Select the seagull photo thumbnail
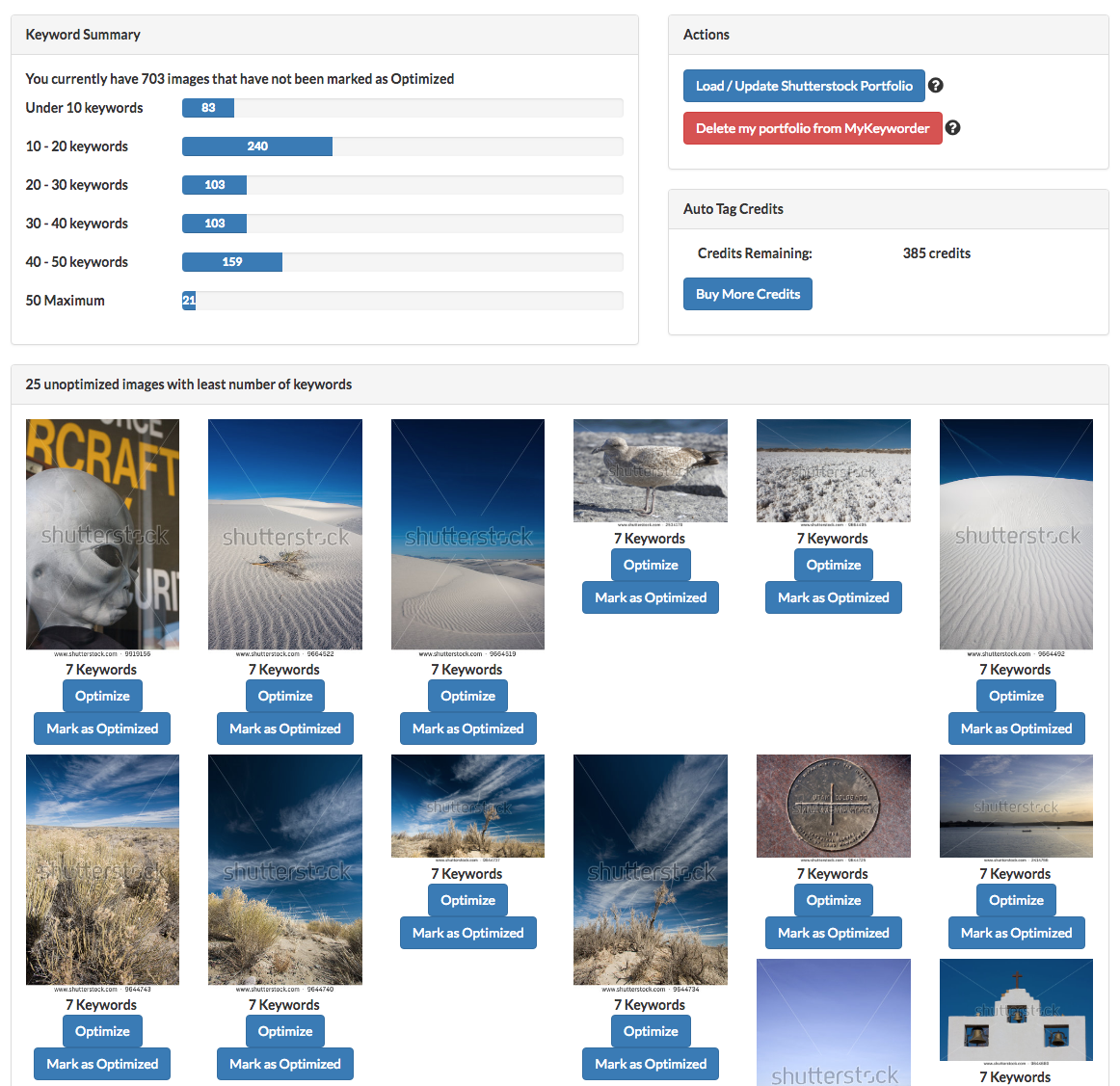 [651, 470]
